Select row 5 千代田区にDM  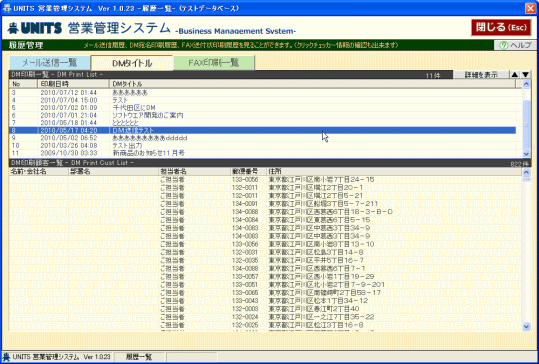point(263,108)
